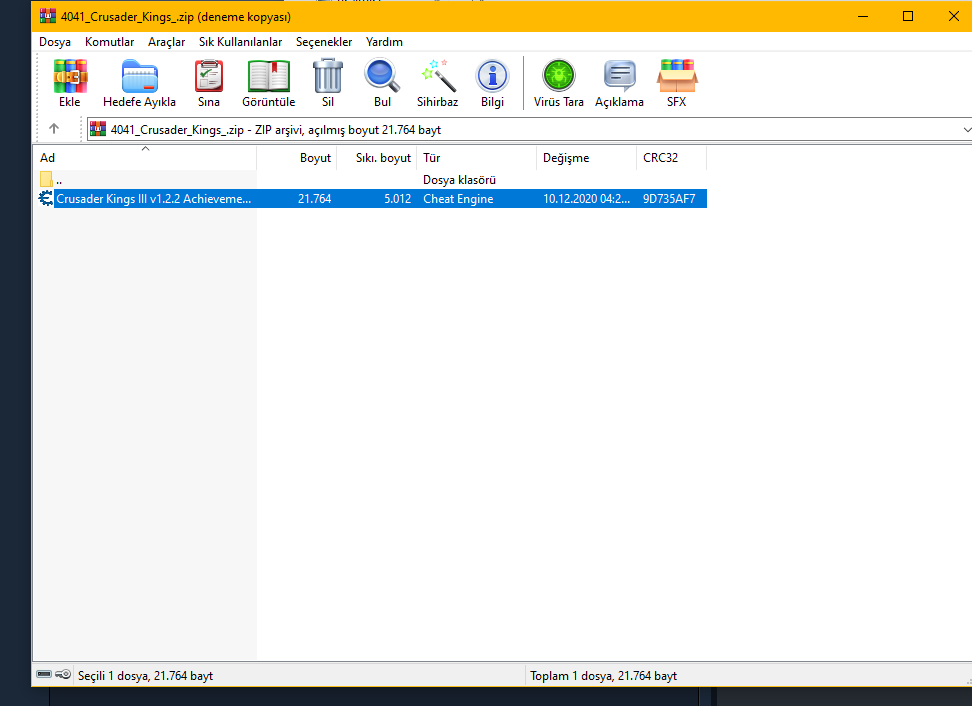Close the WinRAR window
The image size is (972, 706).
click(x=953, y=16)
